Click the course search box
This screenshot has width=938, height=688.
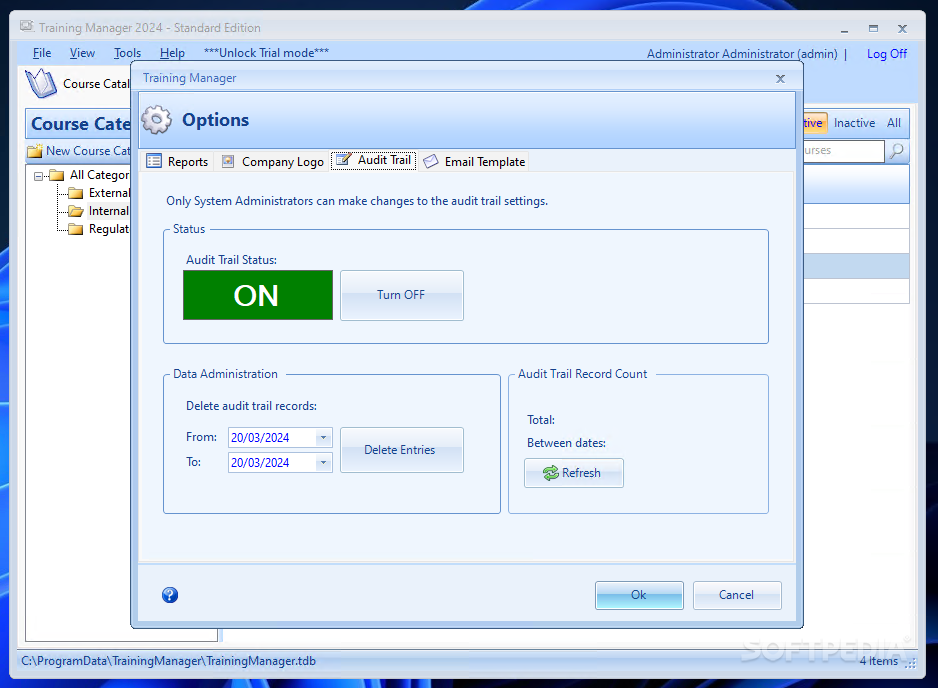(843, 151)
